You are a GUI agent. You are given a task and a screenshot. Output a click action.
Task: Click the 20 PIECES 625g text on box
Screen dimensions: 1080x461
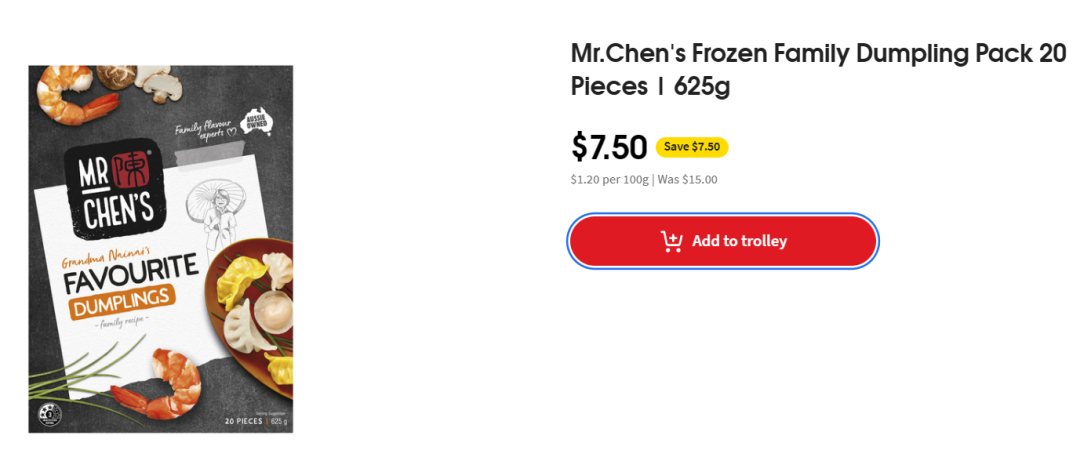(256, 421)
